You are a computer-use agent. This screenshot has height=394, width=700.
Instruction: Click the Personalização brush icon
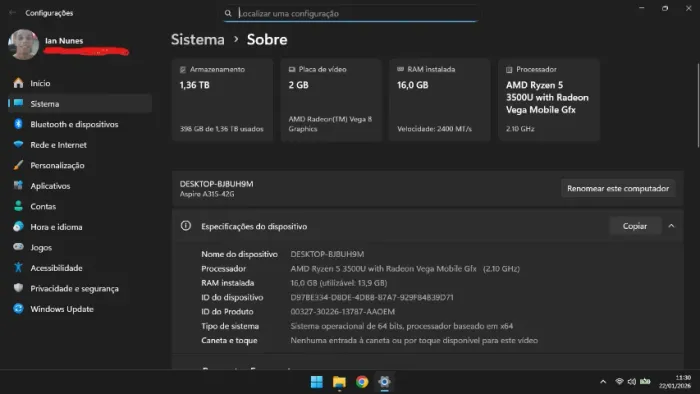tap(18, 165)
